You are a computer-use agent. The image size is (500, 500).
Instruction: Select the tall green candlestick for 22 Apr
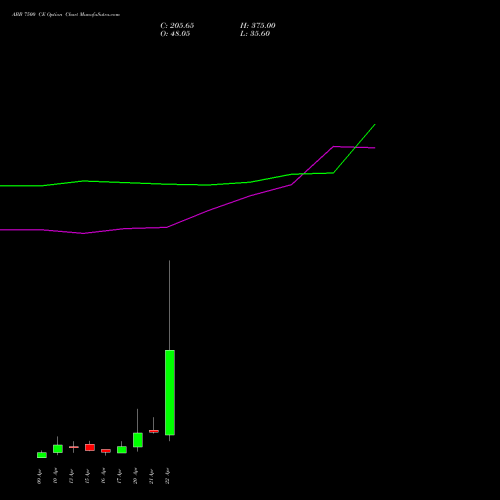coord(170,392)
